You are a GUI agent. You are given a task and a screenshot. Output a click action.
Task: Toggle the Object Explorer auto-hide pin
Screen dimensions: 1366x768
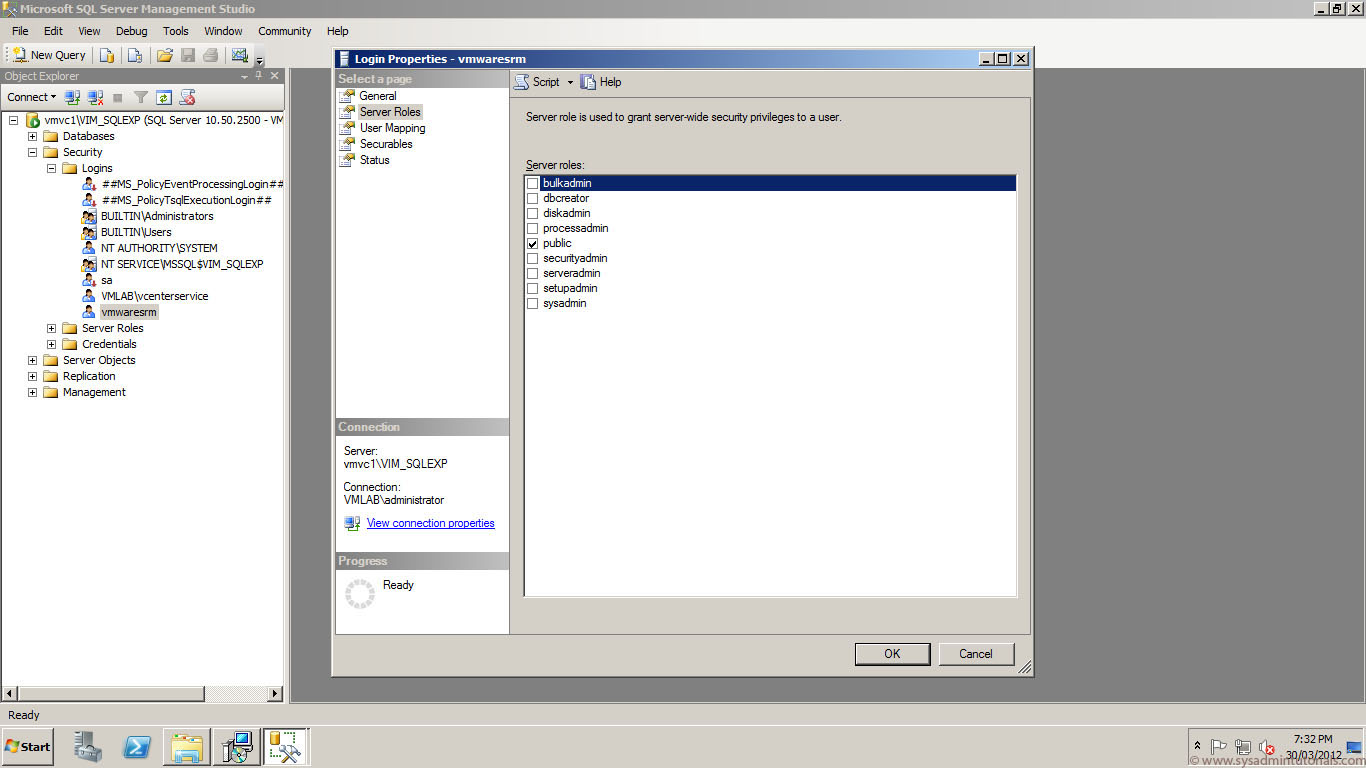259,76
